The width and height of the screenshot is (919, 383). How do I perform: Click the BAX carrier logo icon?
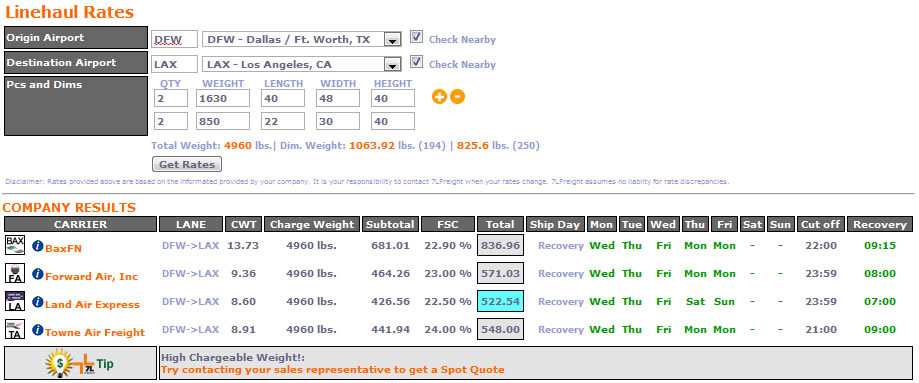point(15,245)
